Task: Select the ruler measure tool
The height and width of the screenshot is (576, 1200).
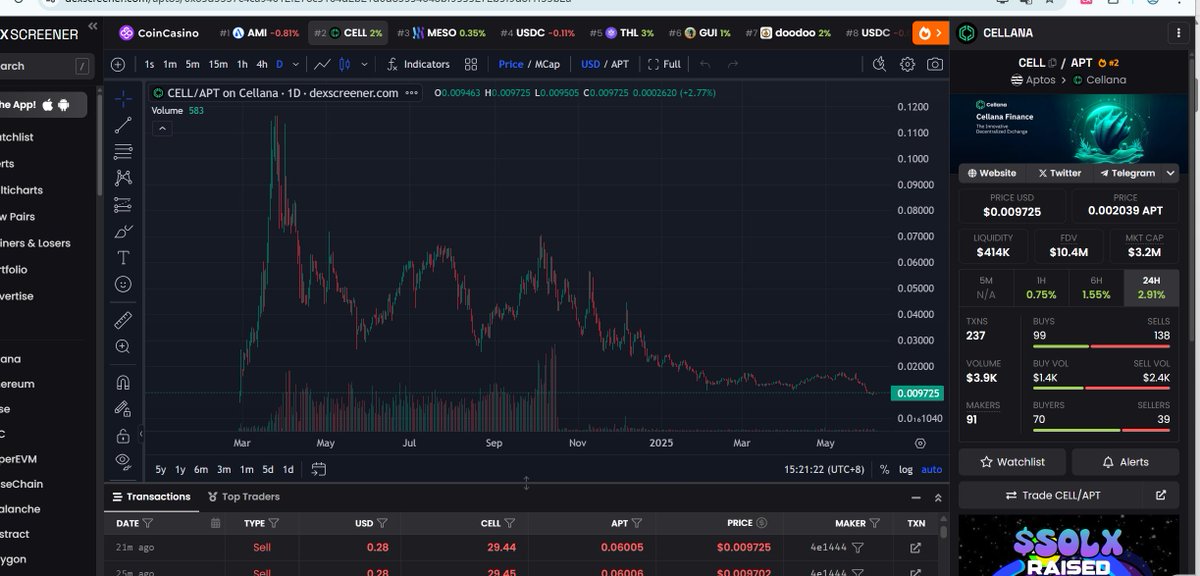Action: coord(123,320)
